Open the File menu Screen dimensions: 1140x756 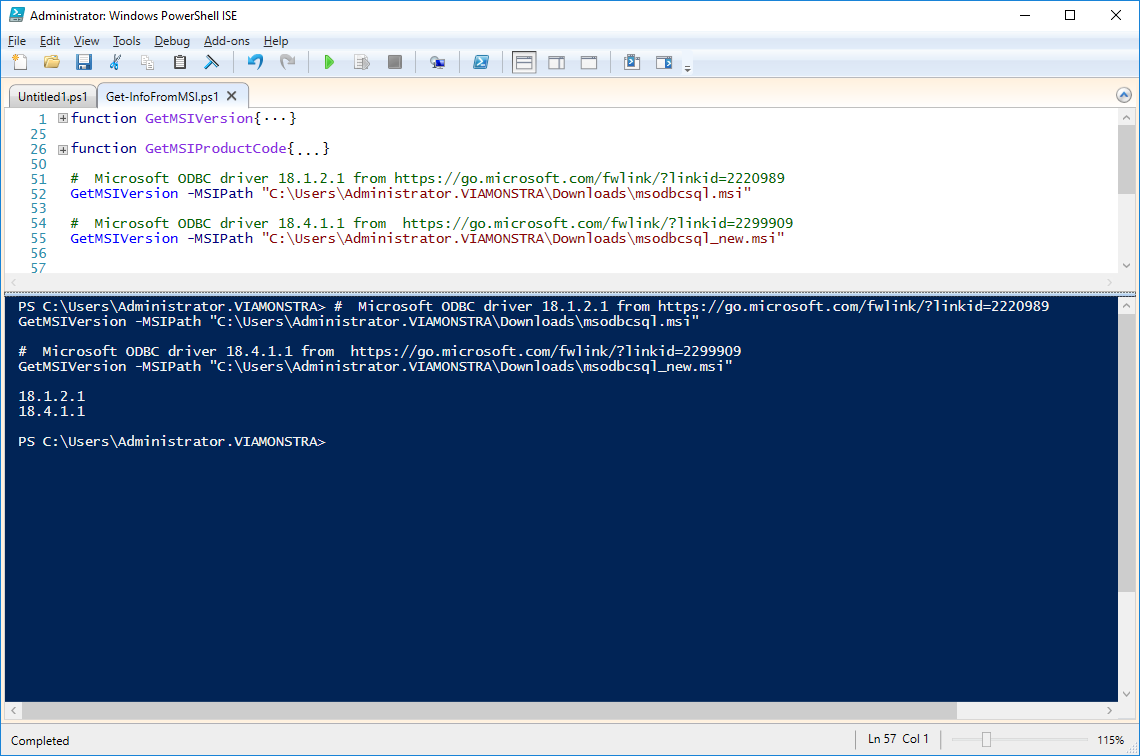[17, 41]
